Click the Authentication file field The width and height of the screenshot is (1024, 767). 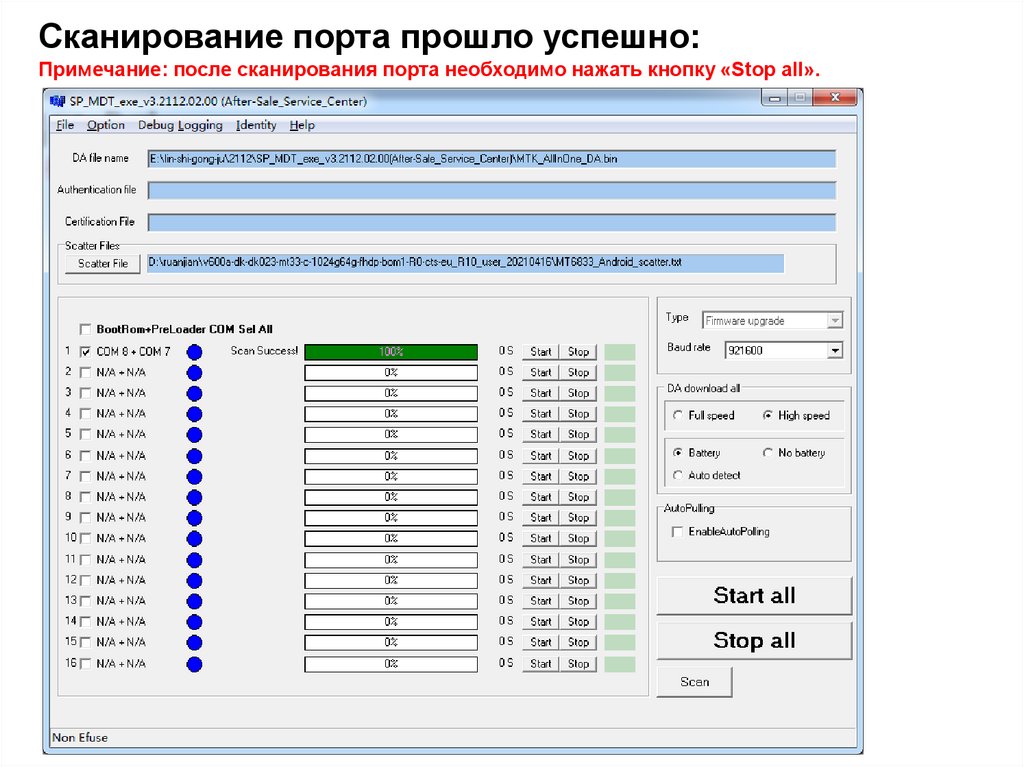492,191
